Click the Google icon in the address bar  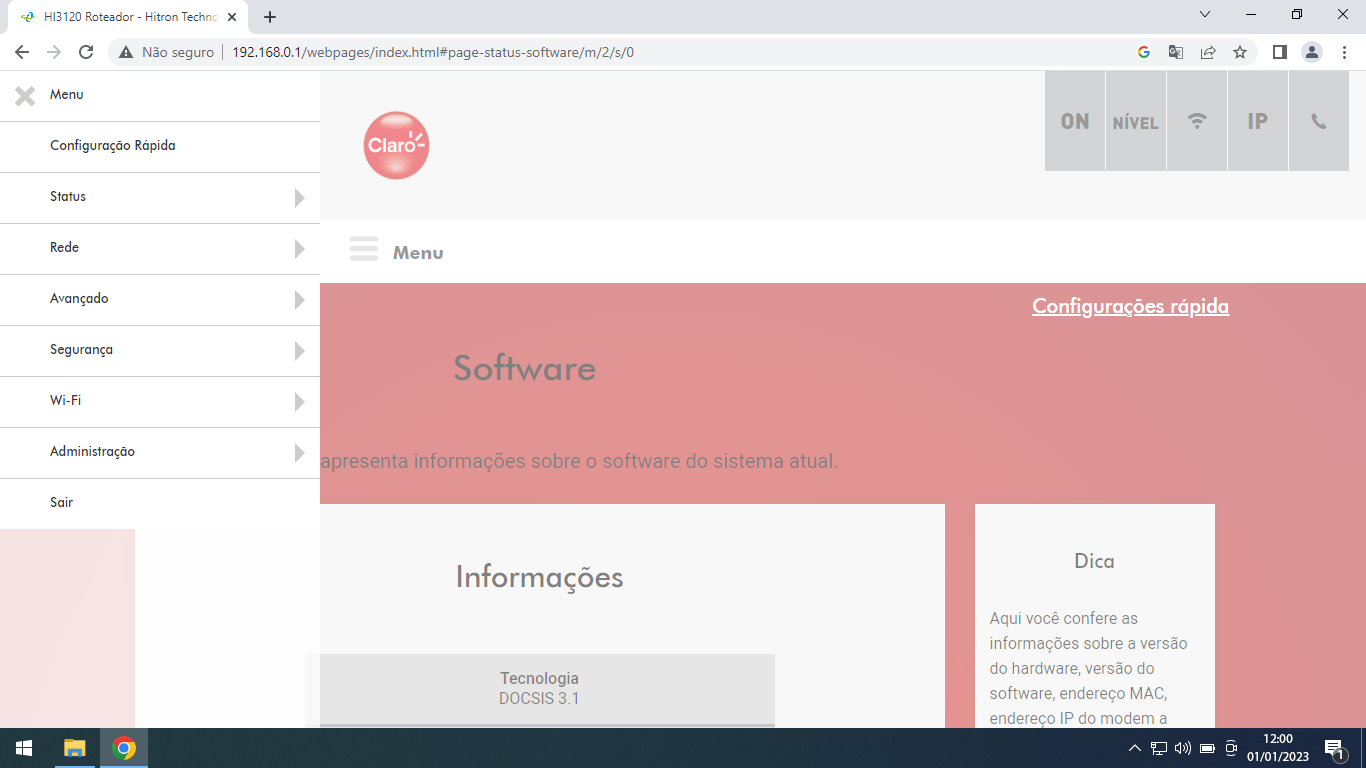[1144, 52]
